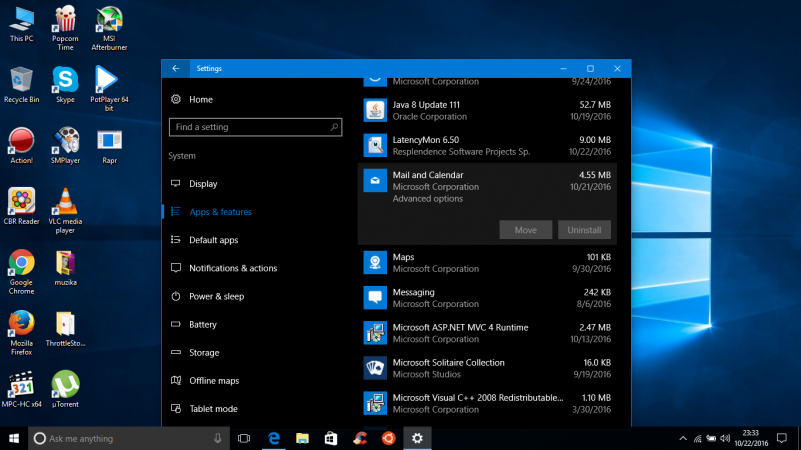Image resolution: width=801 pixels, height=450 pixels.
Task: Select Microsoft Visual C++ 2008 Redistributable icon
Action: 375,404
